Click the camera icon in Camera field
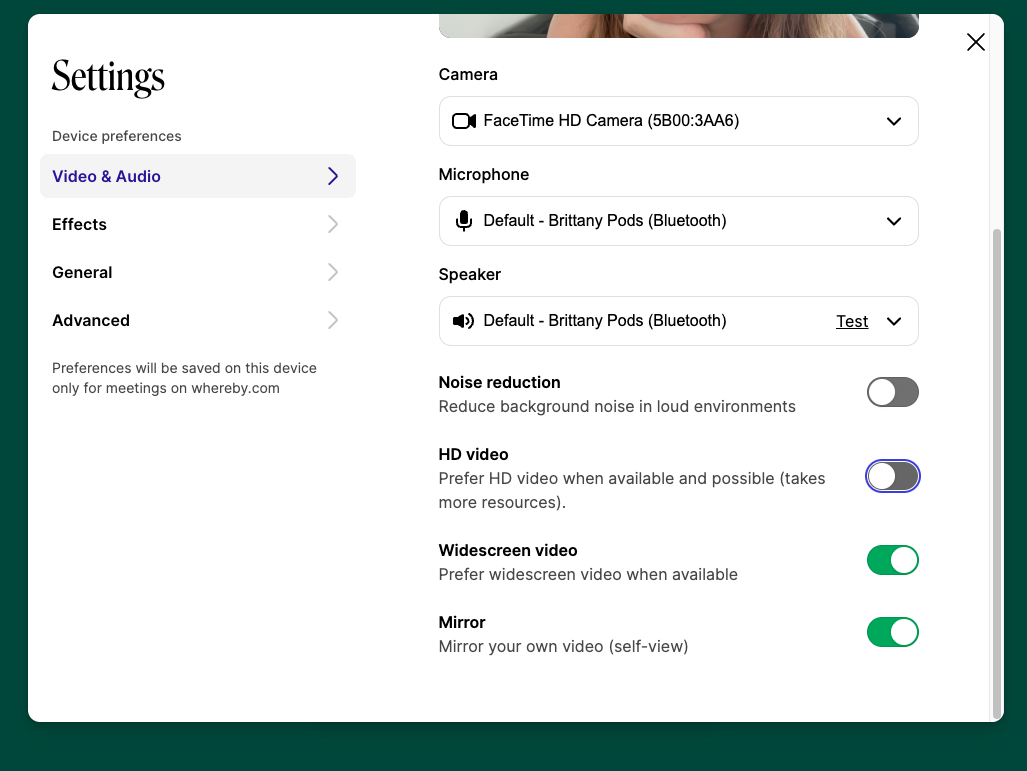 [463, 121]
